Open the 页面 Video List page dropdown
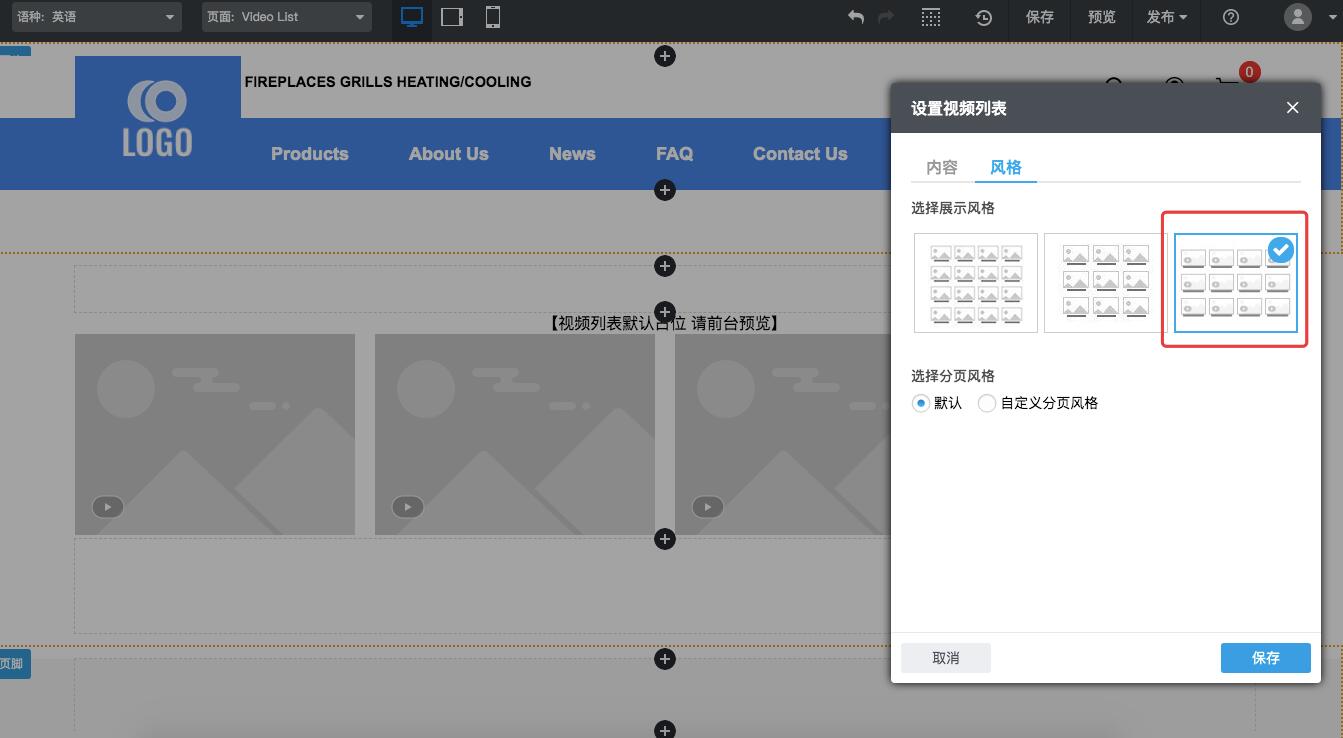The image size is (1343, 738). tap(286, 16)
